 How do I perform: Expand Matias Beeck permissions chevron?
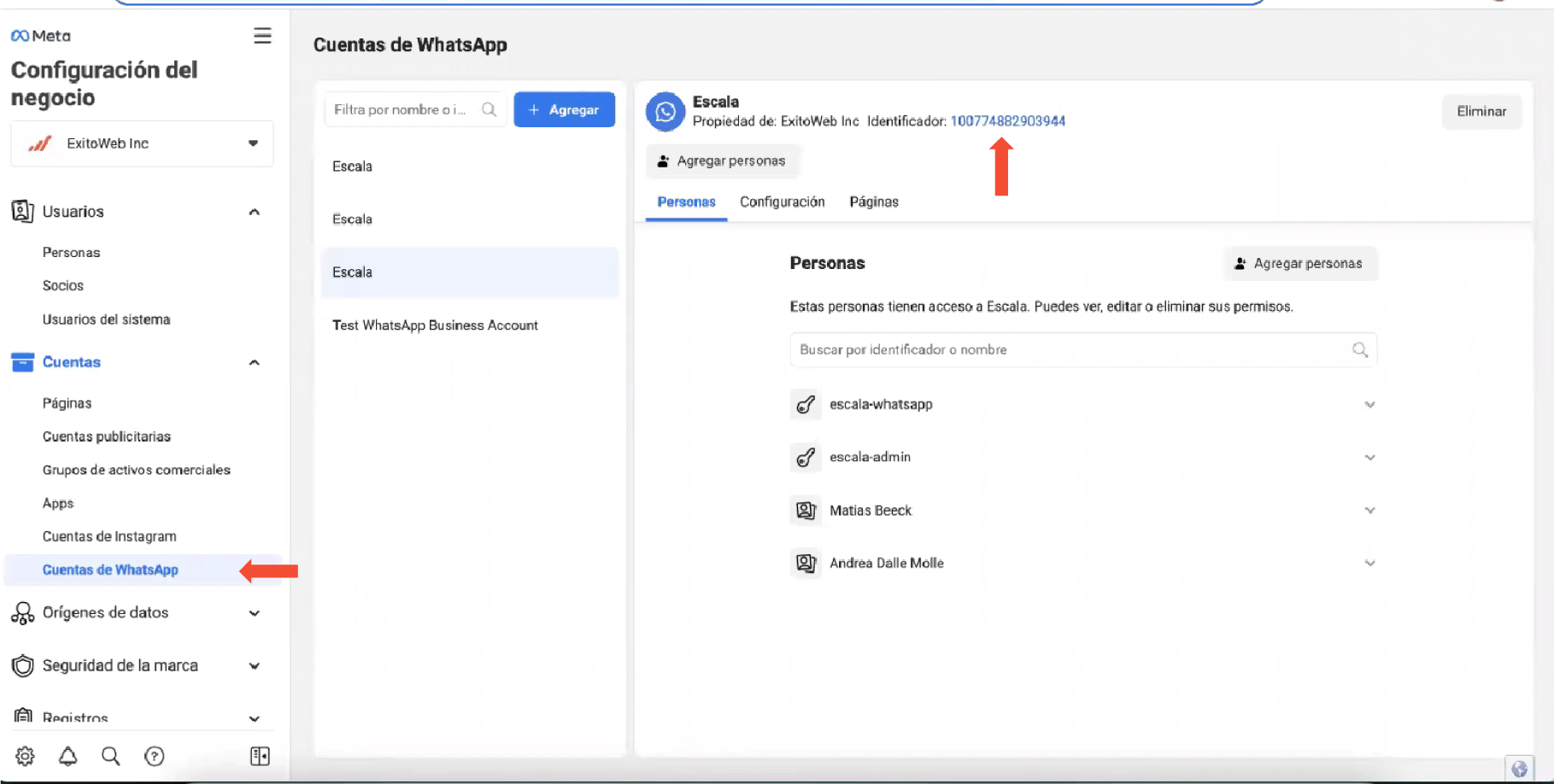[x=1369, y=511]
